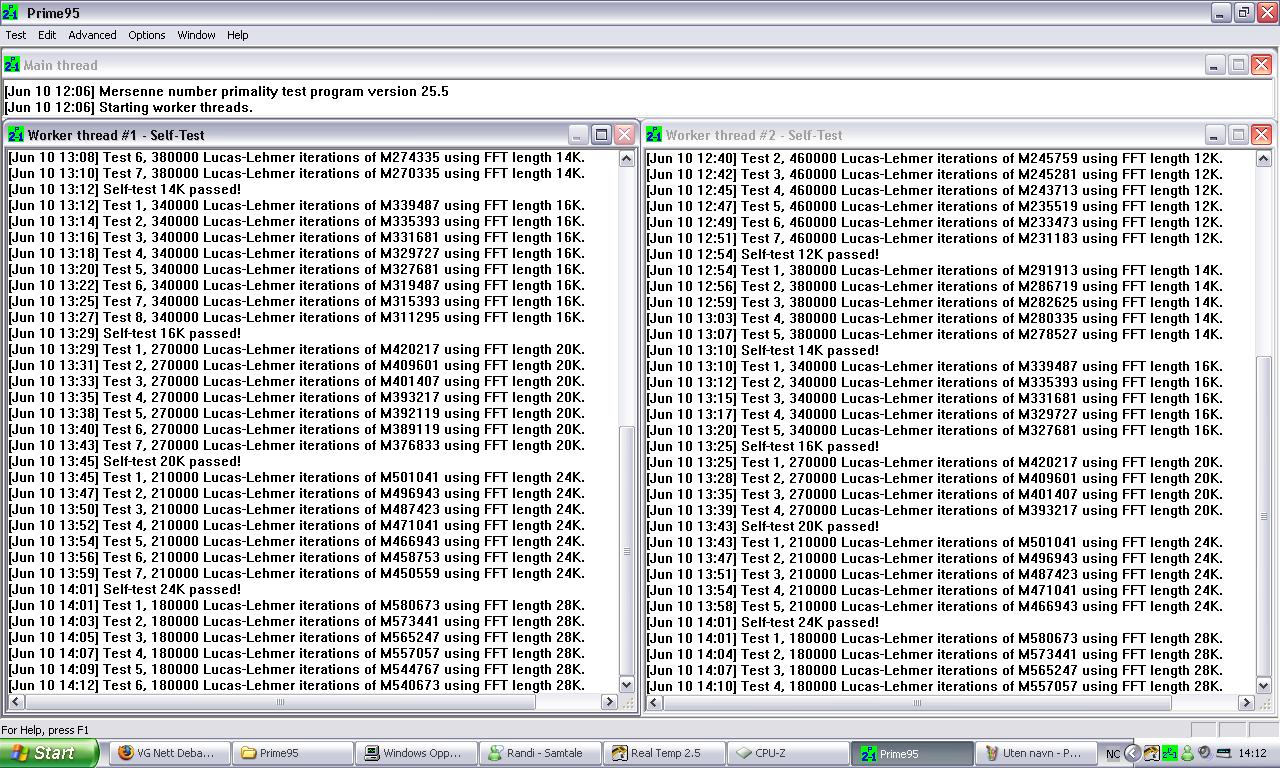Click right arrow of Worker thread #2 horizontal scrollbar
The height and width of the screenshot is (768, 1280).
[1246, 702]
